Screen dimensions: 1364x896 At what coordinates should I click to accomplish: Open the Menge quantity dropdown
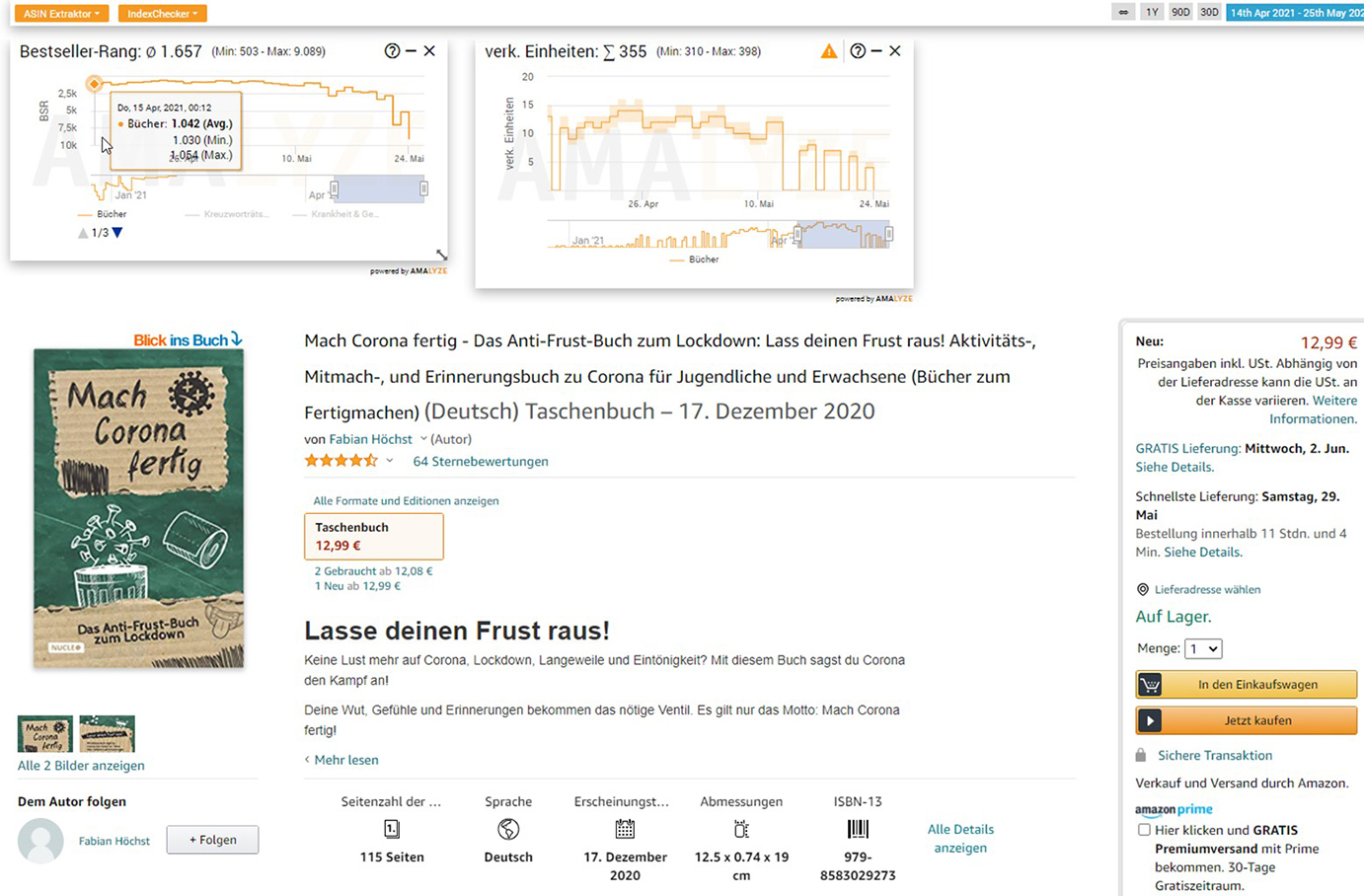tap(1203, 648)
